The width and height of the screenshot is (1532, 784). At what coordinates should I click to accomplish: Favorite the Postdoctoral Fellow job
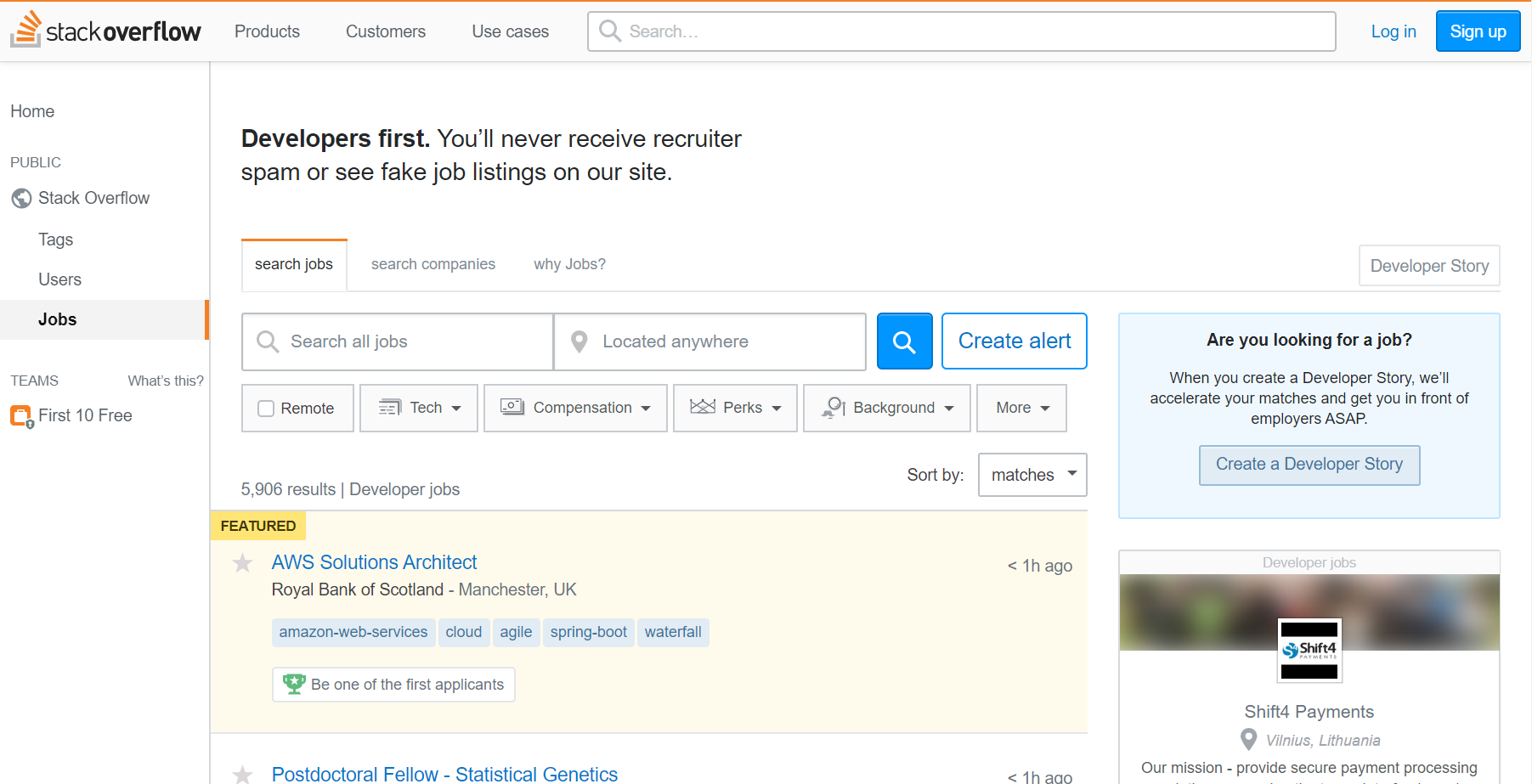click(242, 774)
